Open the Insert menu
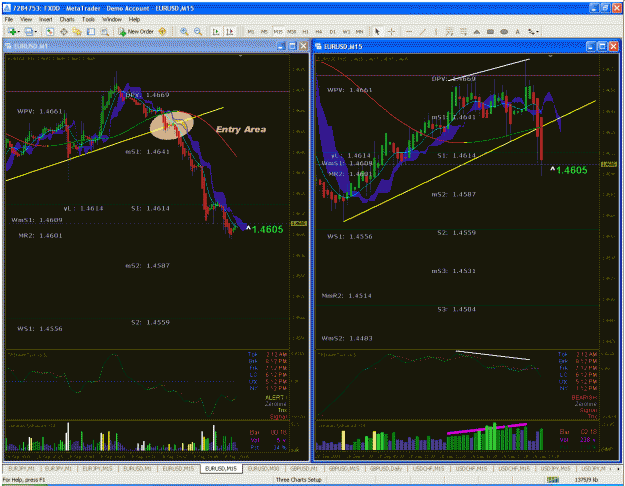The image size is (625, 486). tap(45, 19)
